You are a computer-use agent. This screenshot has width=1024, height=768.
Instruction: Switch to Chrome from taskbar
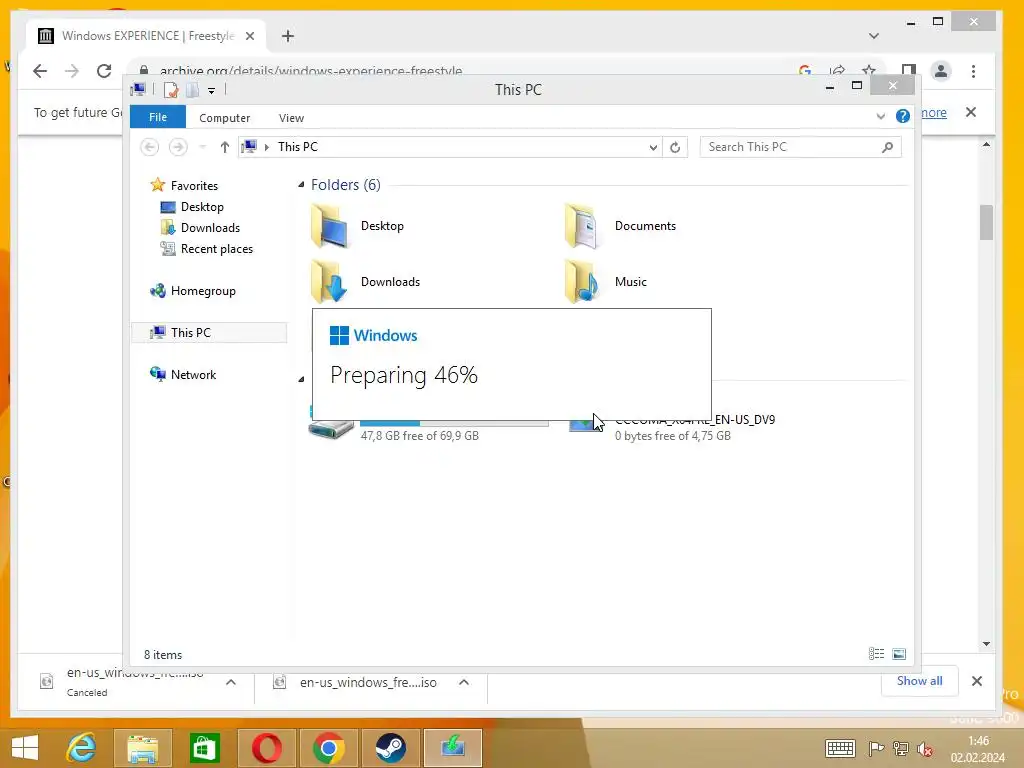click(x=328, y=748)
